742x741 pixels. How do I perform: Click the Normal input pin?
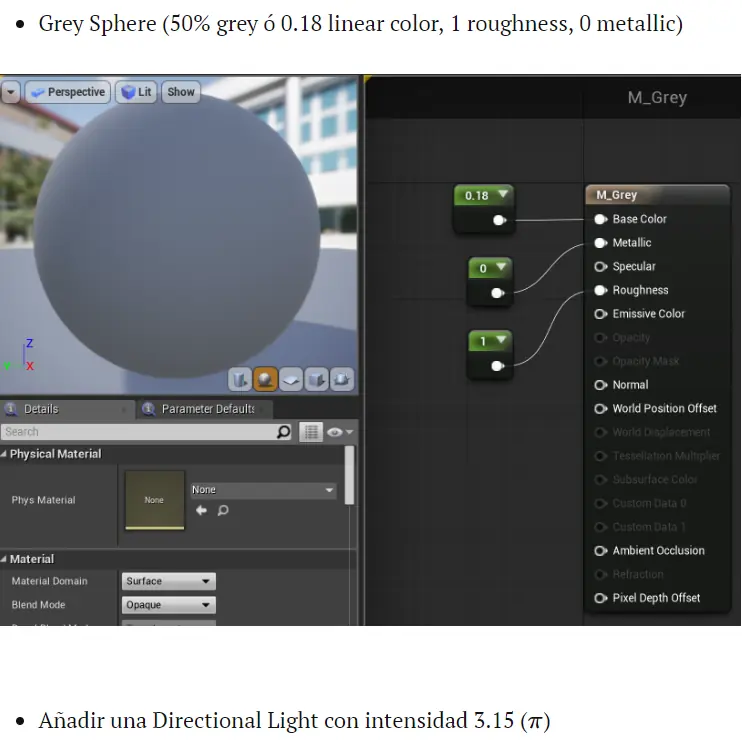pos(601,385)
